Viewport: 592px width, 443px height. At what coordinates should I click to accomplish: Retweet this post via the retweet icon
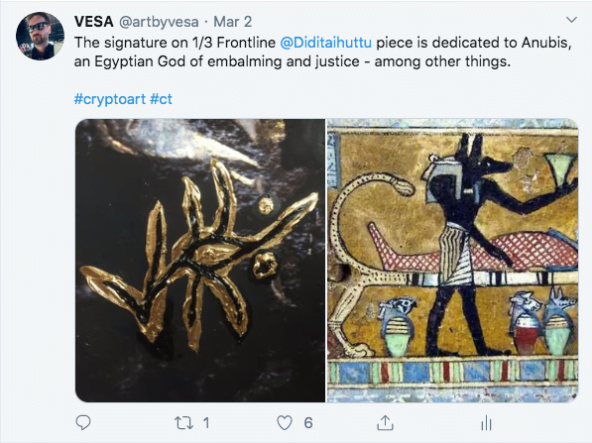click(x=184, y=423)
